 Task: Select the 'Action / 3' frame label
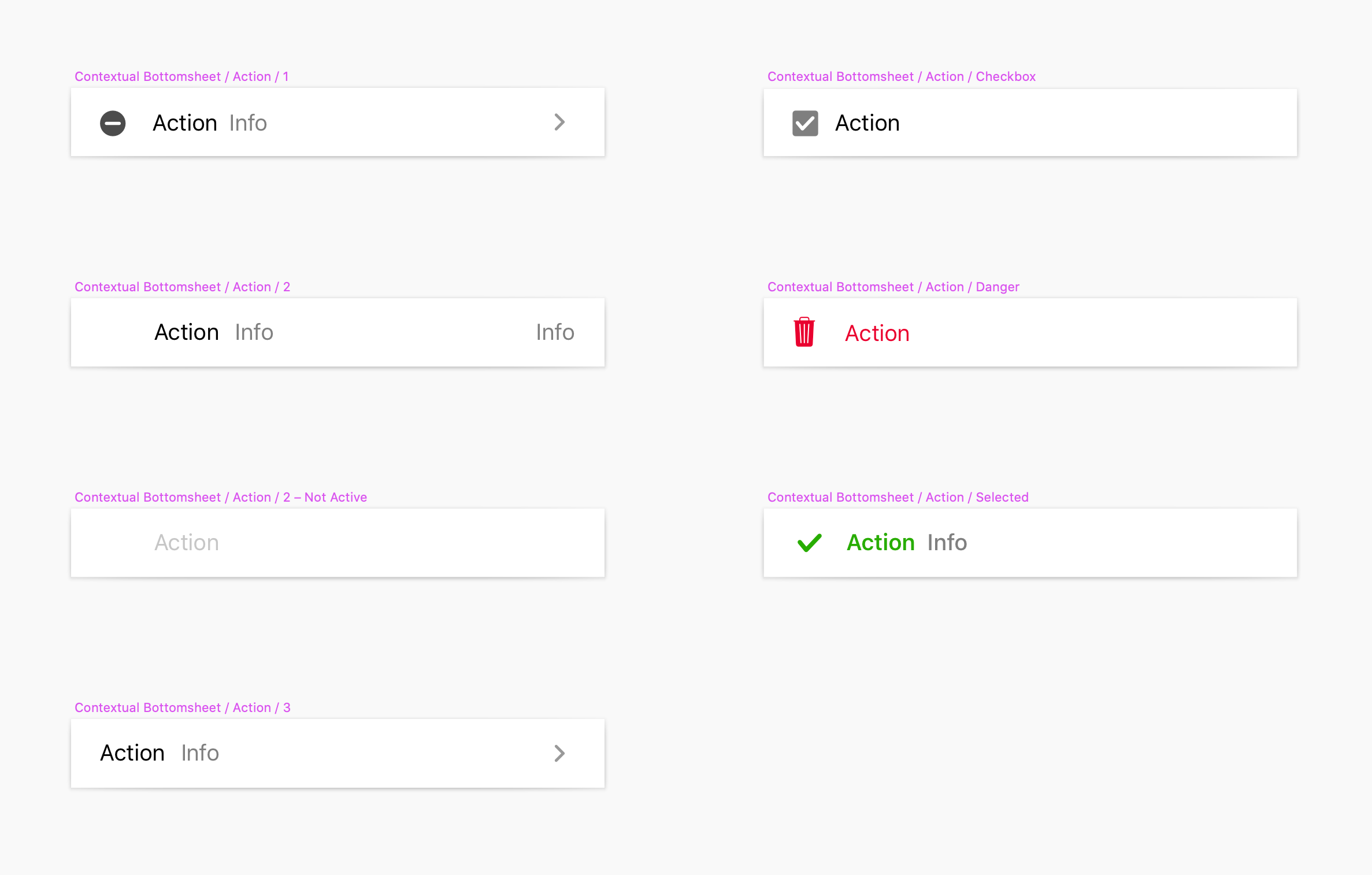182,707
